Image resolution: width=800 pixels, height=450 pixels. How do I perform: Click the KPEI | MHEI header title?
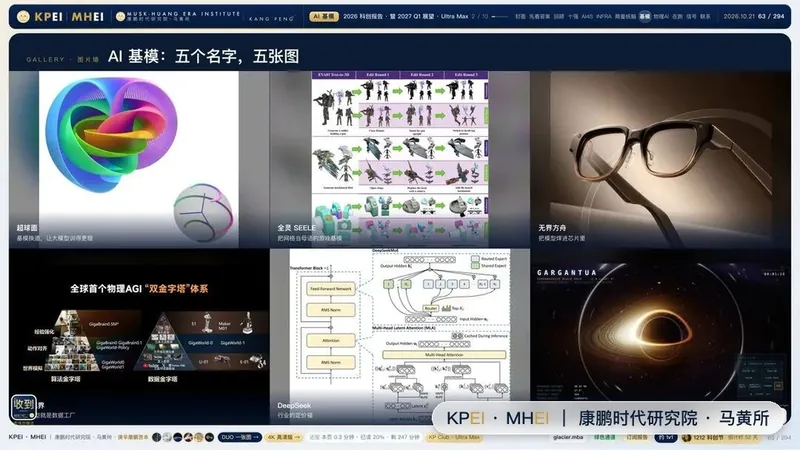click(69, 17)
